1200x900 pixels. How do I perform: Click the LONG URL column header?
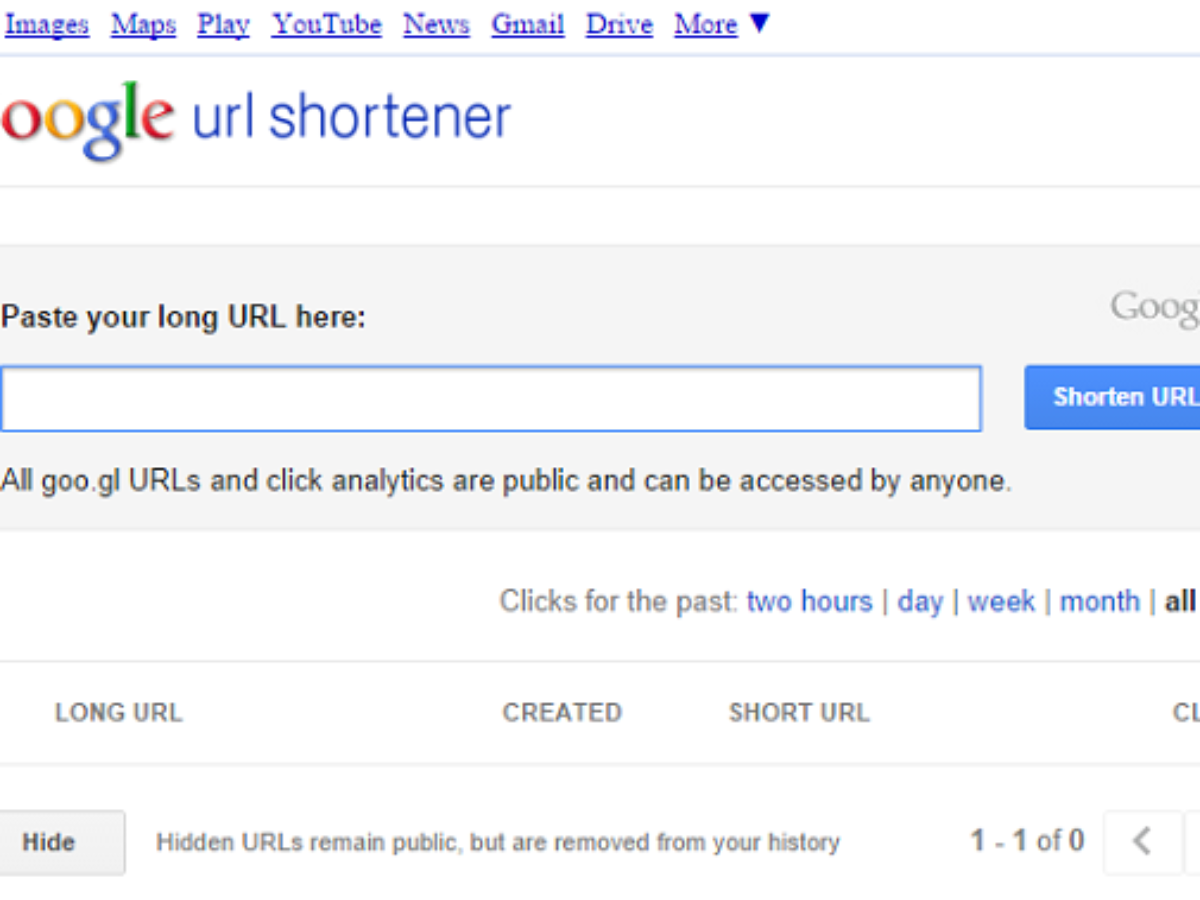[118, 713]
